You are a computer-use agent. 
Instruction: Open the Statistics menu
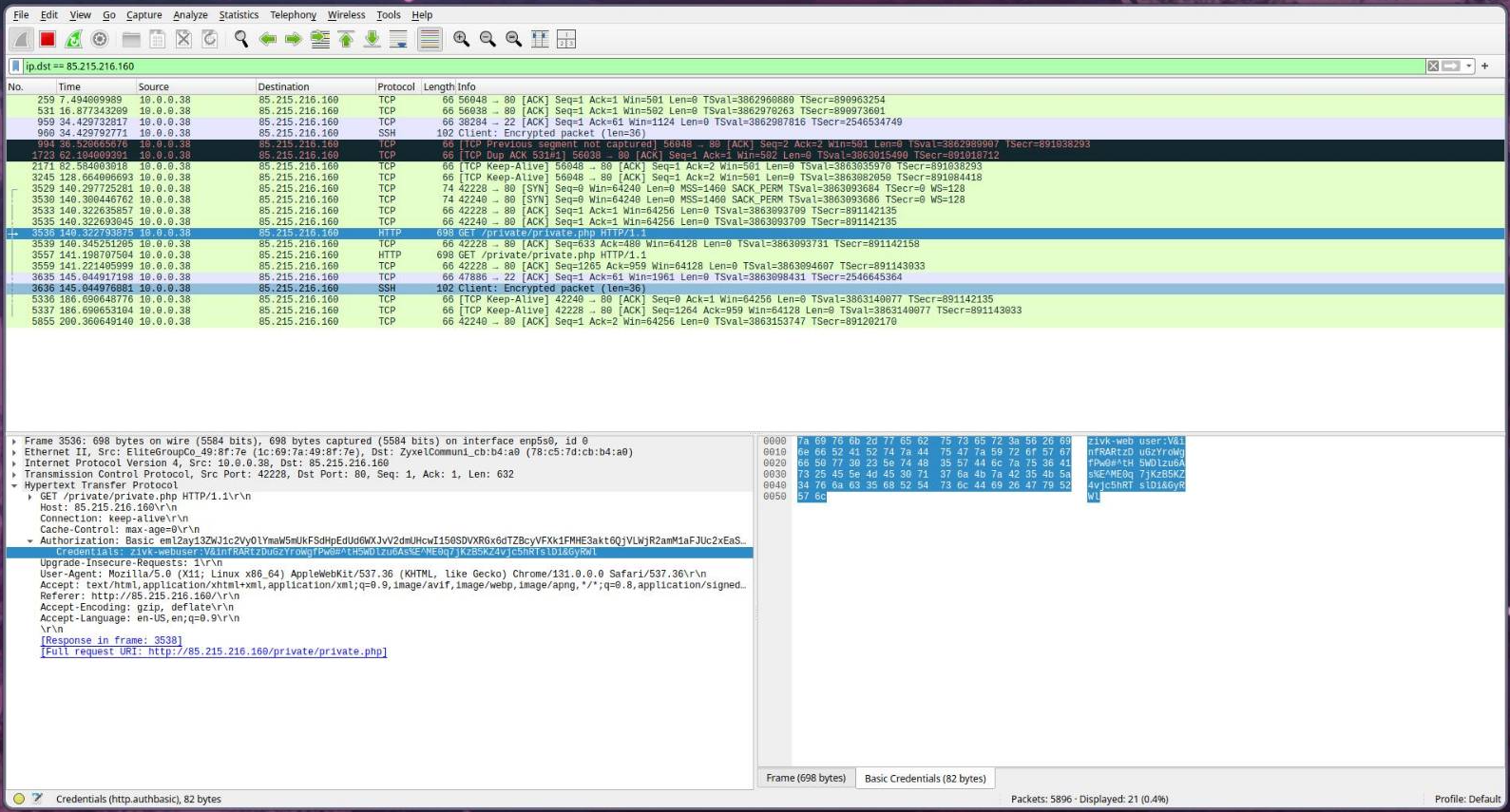pyautogui.click(x=239, y=15)
